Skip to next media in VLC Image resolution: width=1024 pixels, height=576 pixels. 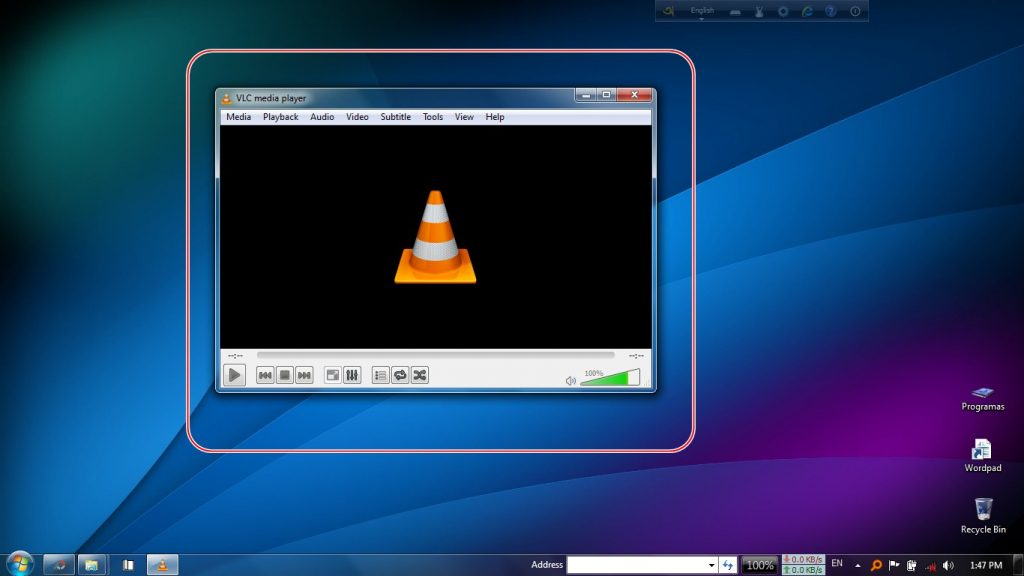pyautogui.click(x=304, y=375)
